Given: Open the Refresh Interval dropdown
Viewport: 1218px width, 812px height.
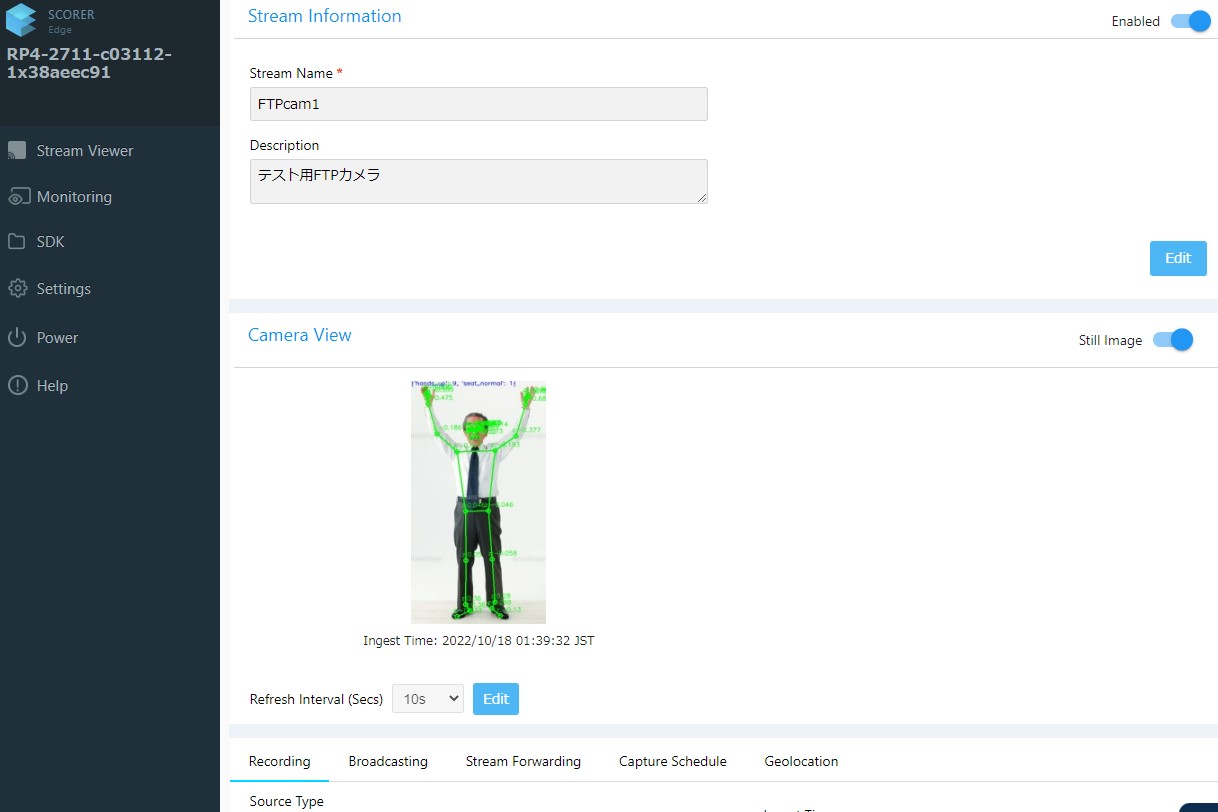Looking at the screenshot, I should pyautogui.click(x=427, y=699).
